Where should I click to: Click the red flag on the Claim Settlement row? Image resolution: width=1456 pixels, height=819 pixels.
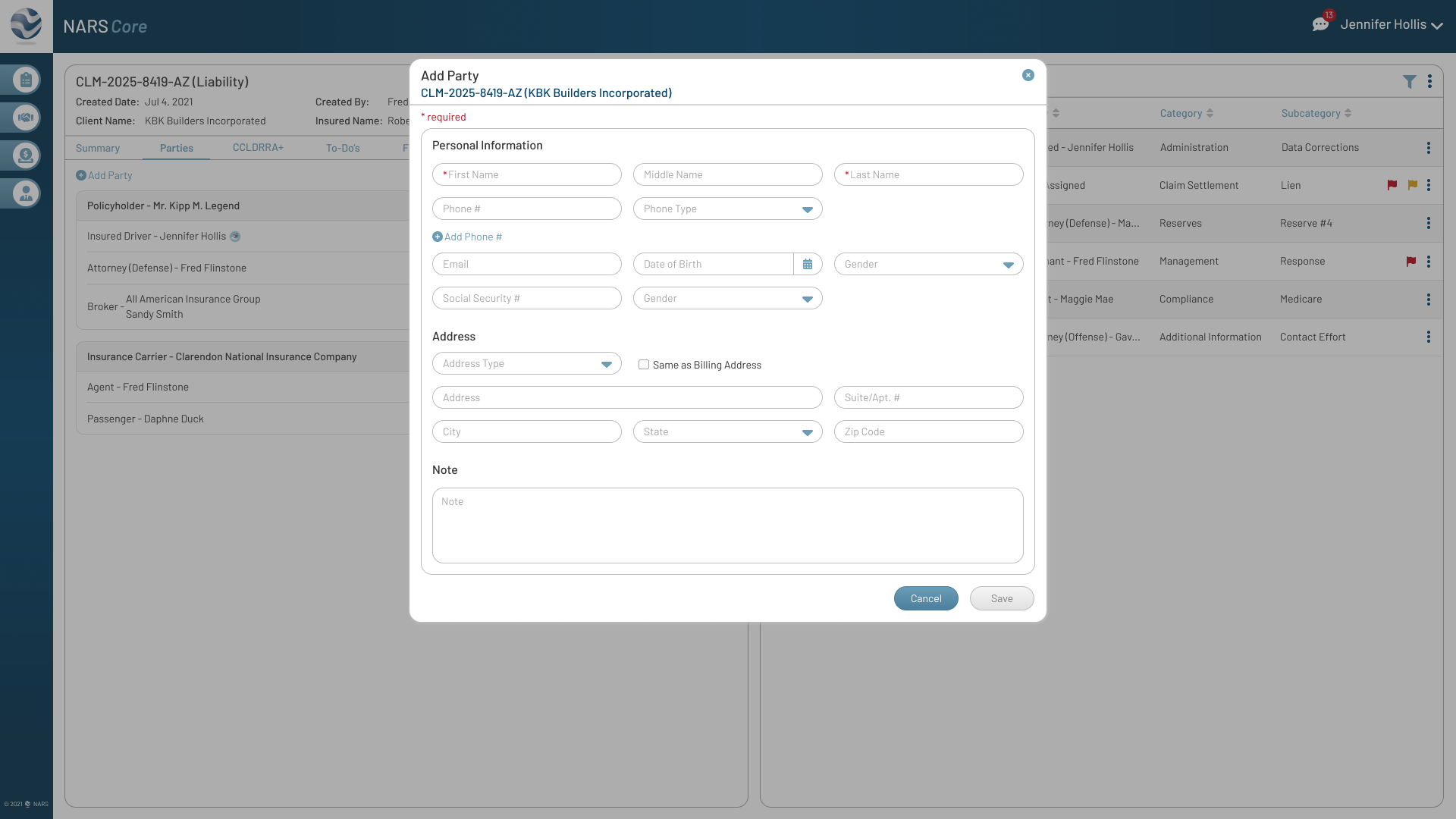[x=1392, y=185]
